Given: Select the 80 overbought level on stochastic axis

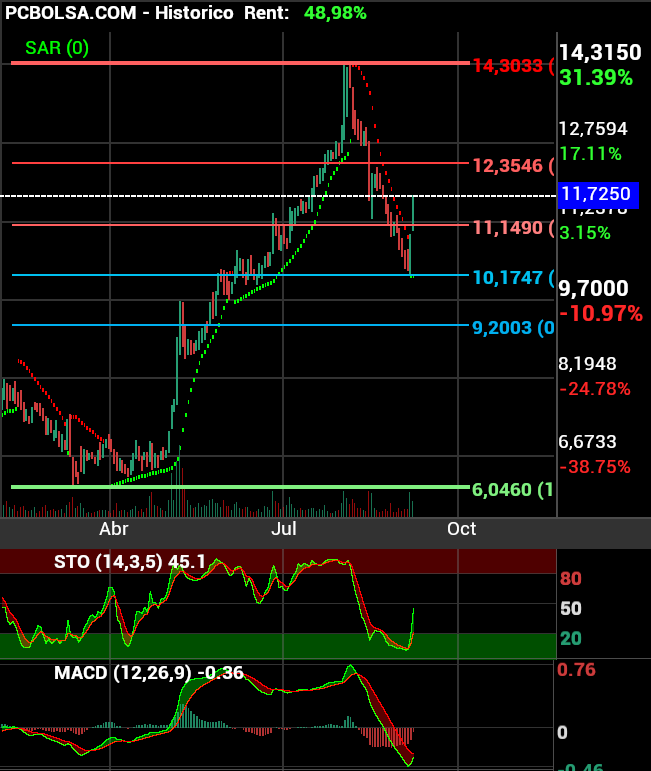Looking at the screenshot, I should pyautogui.click(x=571, y=578).
